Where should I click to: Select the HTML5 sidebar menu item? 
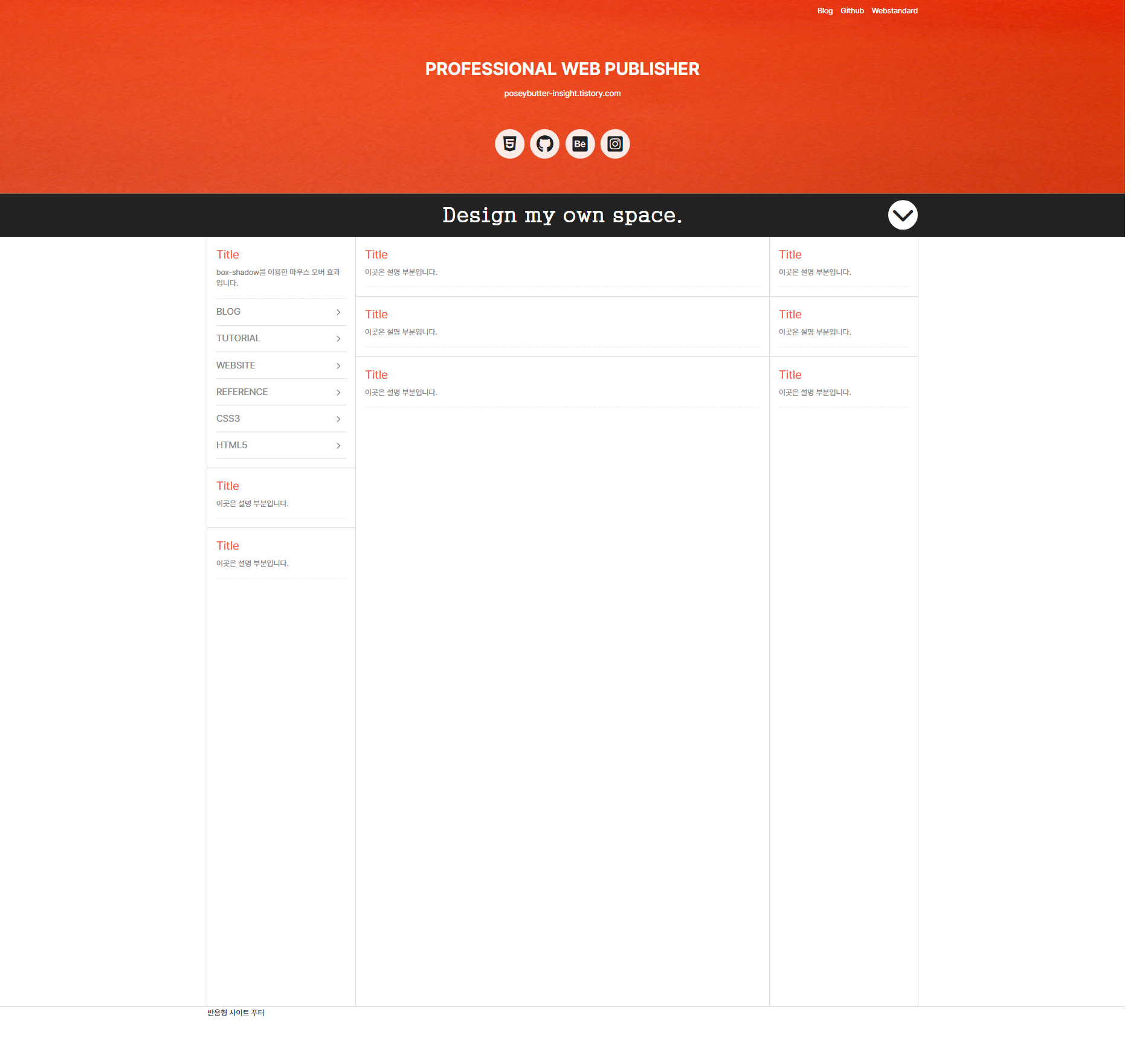(x=281, y=445)
